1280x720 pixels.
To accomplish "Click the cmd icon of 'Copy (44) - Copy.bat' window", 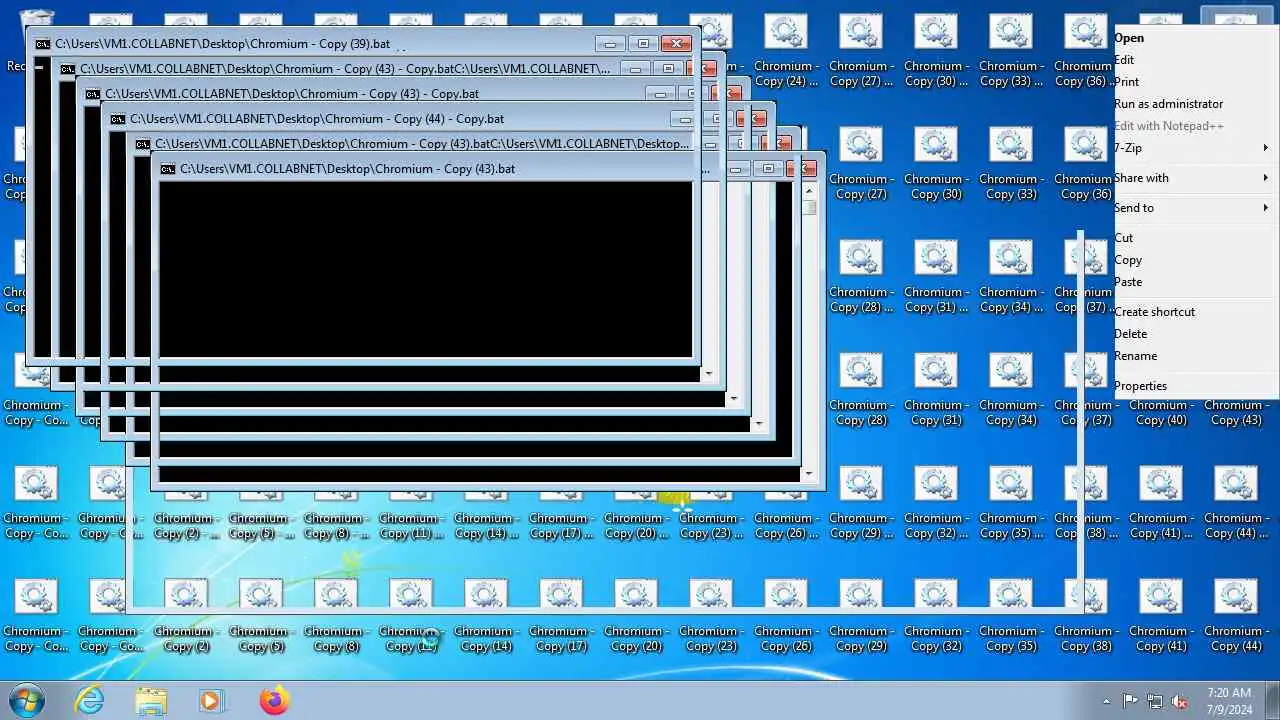I will click(x=118, y=119).
